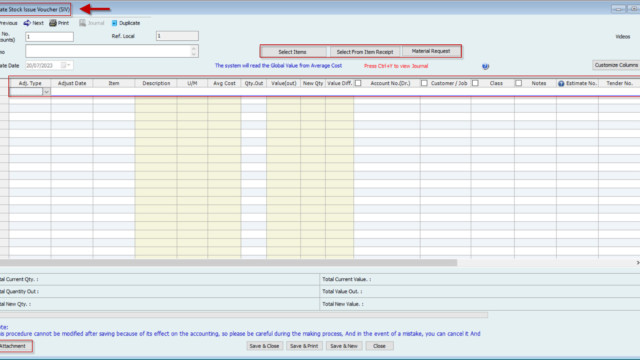Open the Adj. Type dropdown in first row
Viewport: 640px width, 360px height.
(46, 92)
